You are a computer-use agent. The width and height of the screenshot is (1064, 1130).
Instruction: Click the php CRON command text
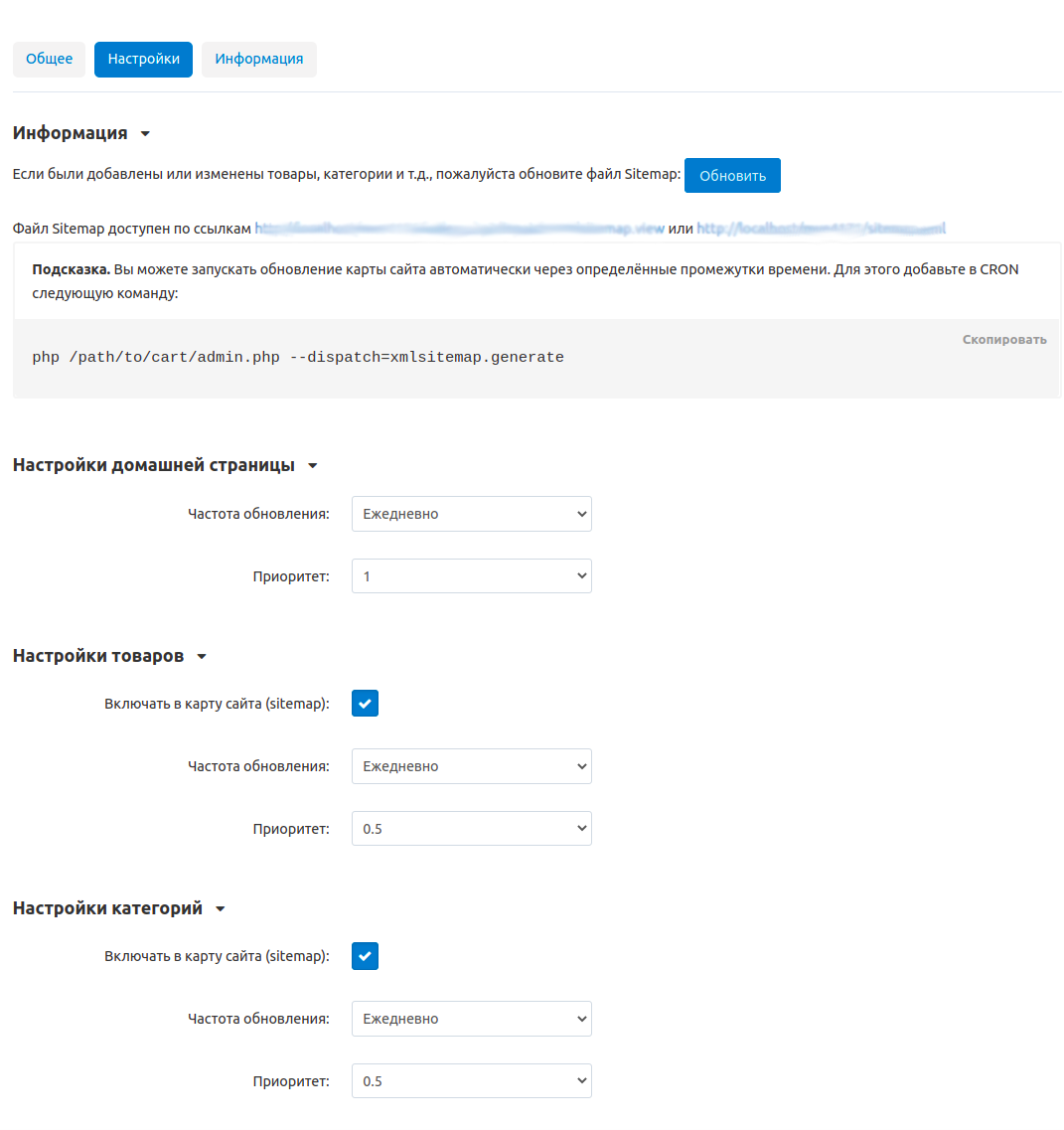[298, 357]
